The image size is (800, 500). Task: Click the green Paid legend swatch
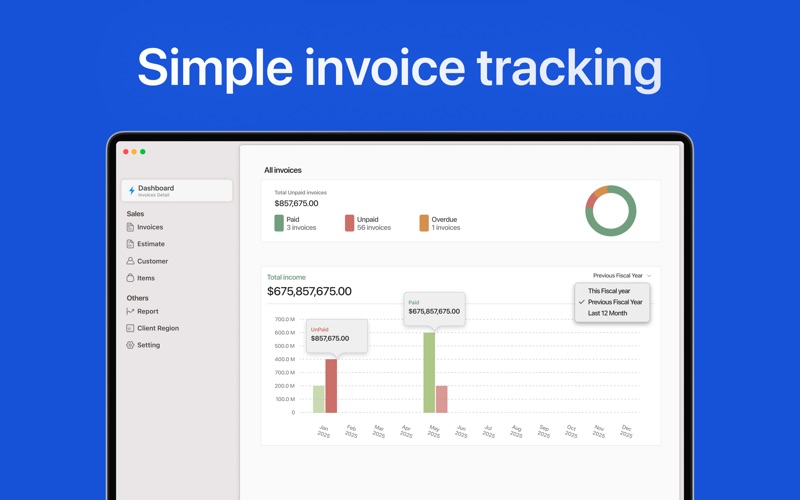point(279,223)
